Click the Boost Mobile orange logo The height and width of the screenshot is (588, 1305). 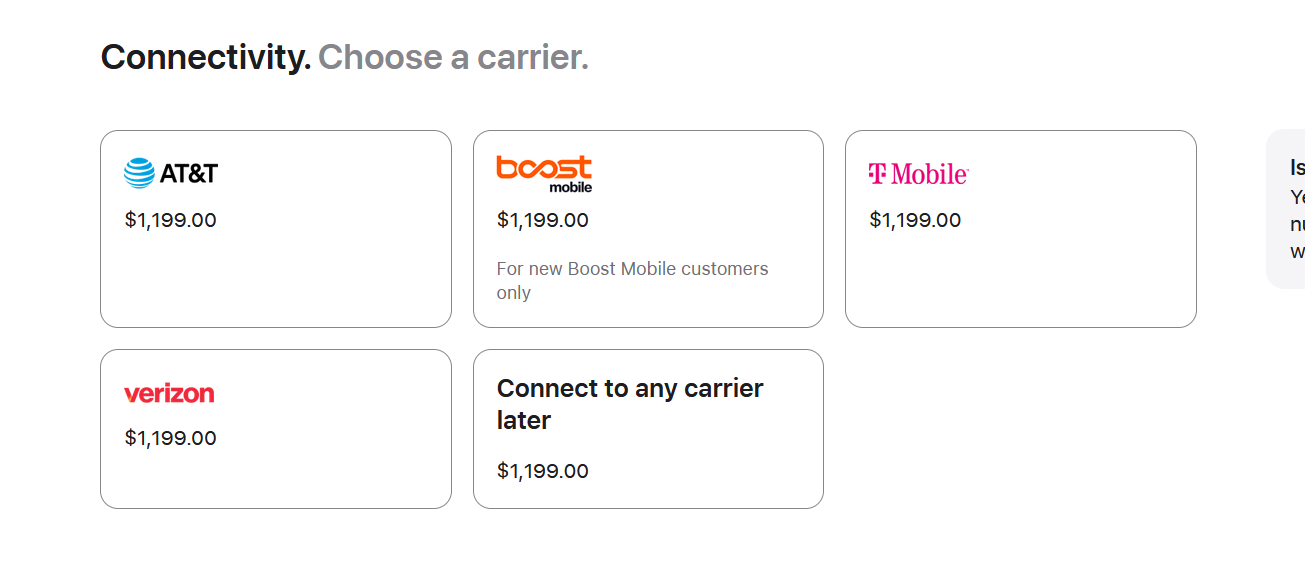[x=544, y=173]
